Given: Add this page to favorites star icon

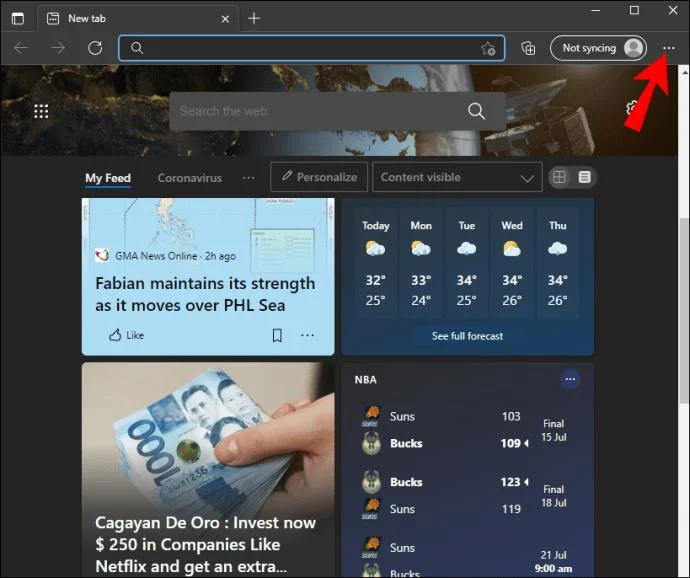Looking at the screenshot, I should (x=488, y=48).
